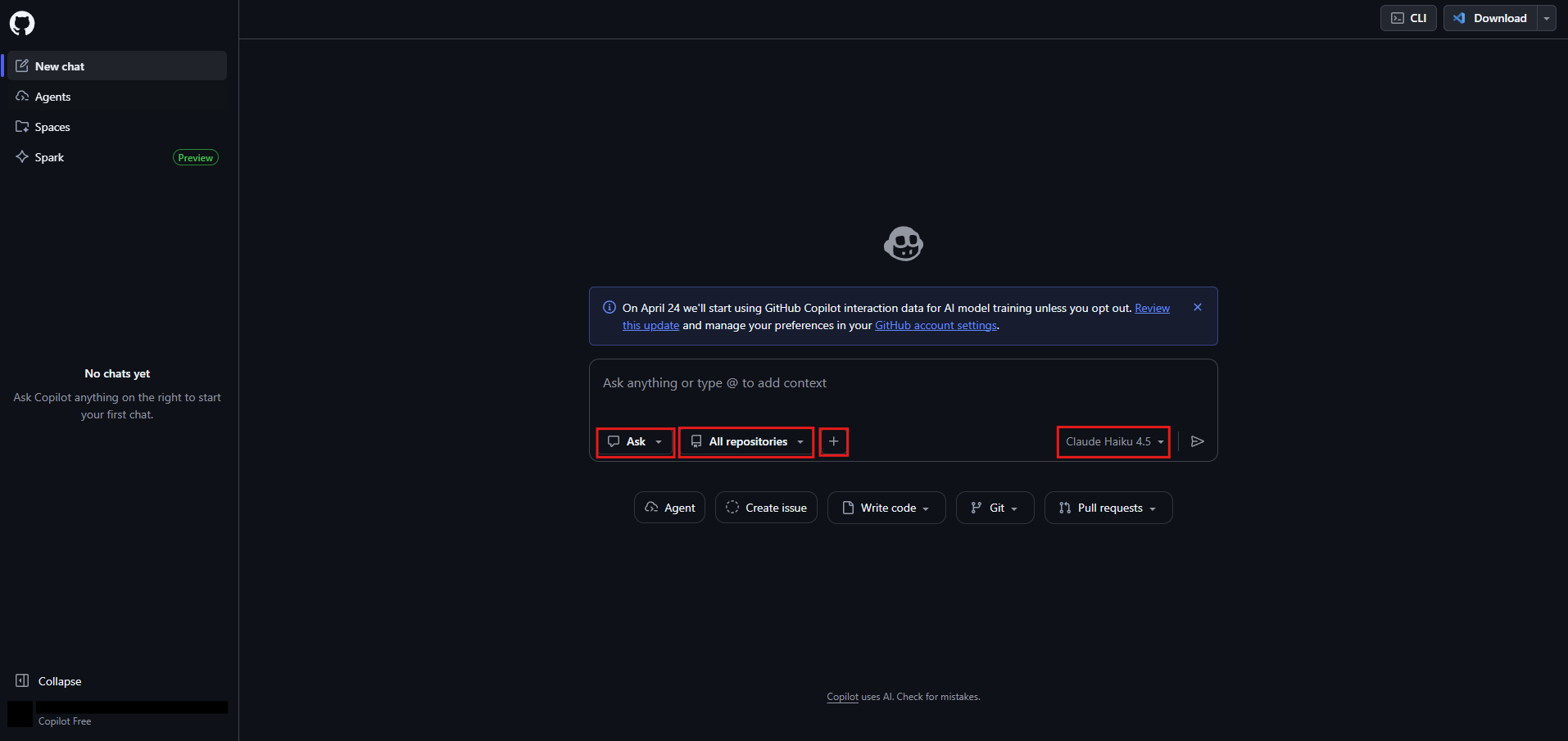Open Spark preview in sidebar
This screenshot has height=741, width=1568.
coord(49,157)
